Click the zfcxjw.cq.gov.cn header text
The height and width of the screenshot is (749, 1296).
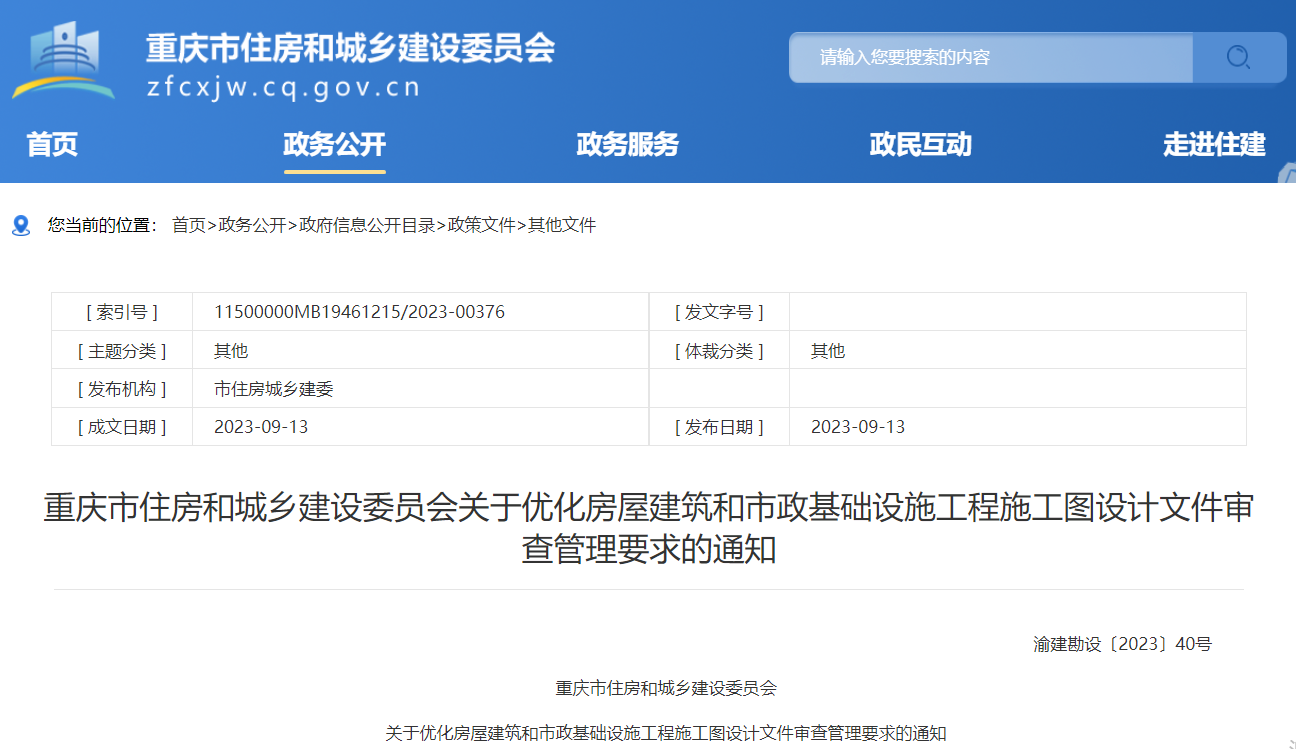pyautogui.click(x=283, y=87)
